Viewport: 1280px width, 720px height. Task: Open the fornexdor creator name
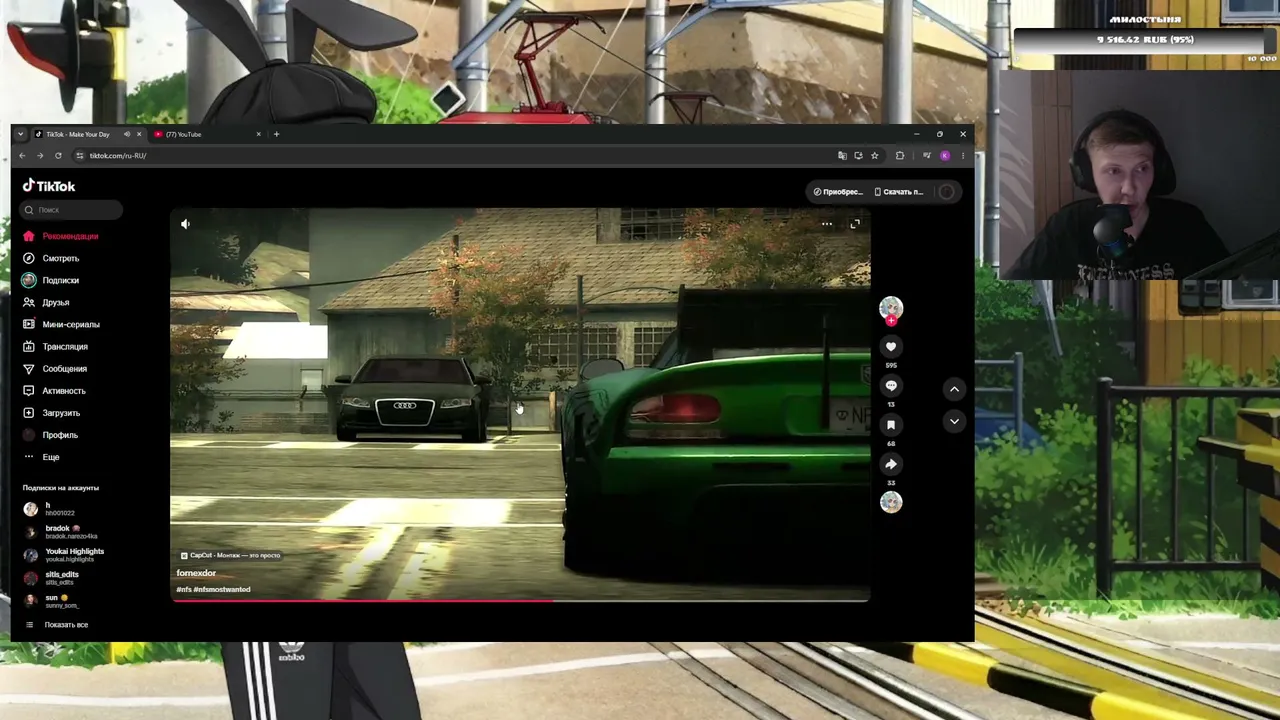pyautogui.click(x=196, y=573)
